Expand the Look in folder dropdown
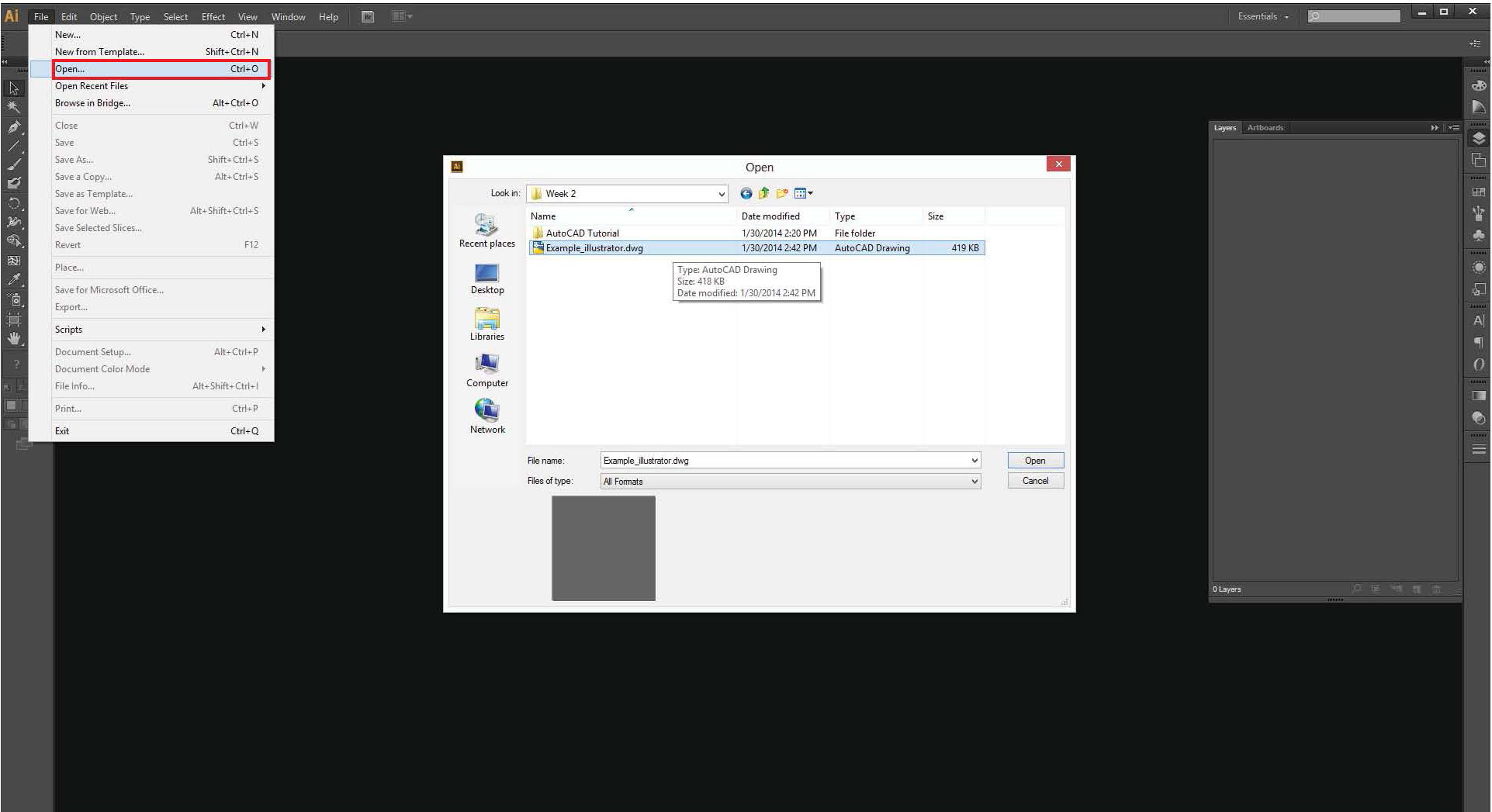The width and height of the screenshot is (1492, 812). 722,194
